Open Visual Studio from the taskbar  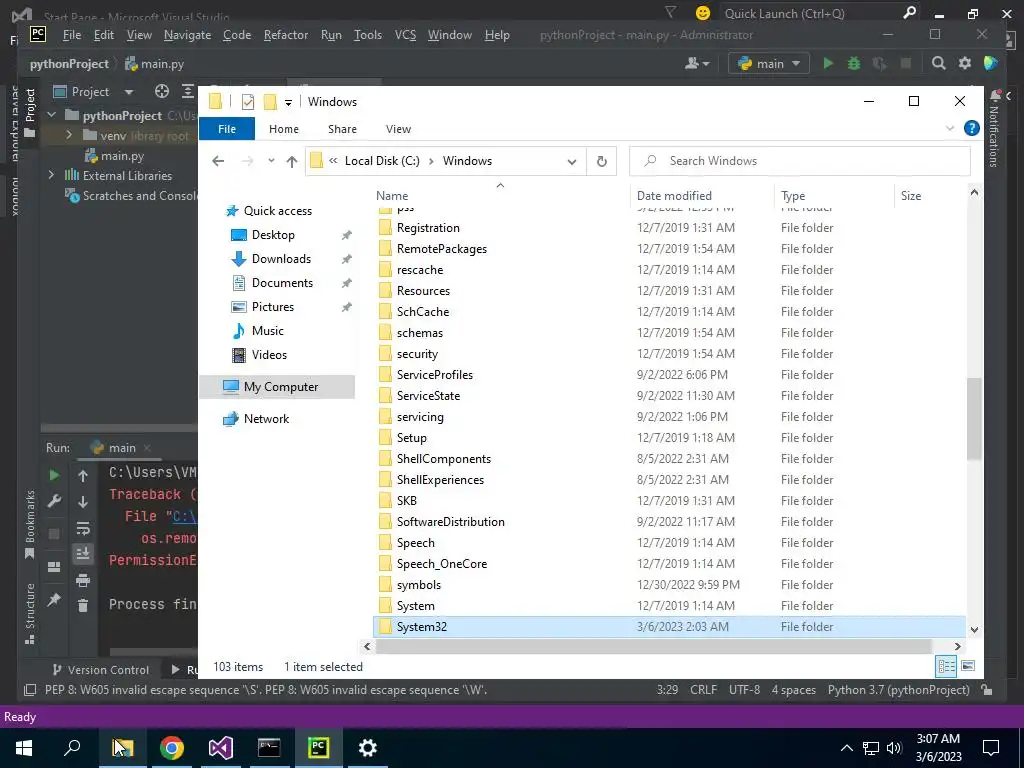pos(221,748)
